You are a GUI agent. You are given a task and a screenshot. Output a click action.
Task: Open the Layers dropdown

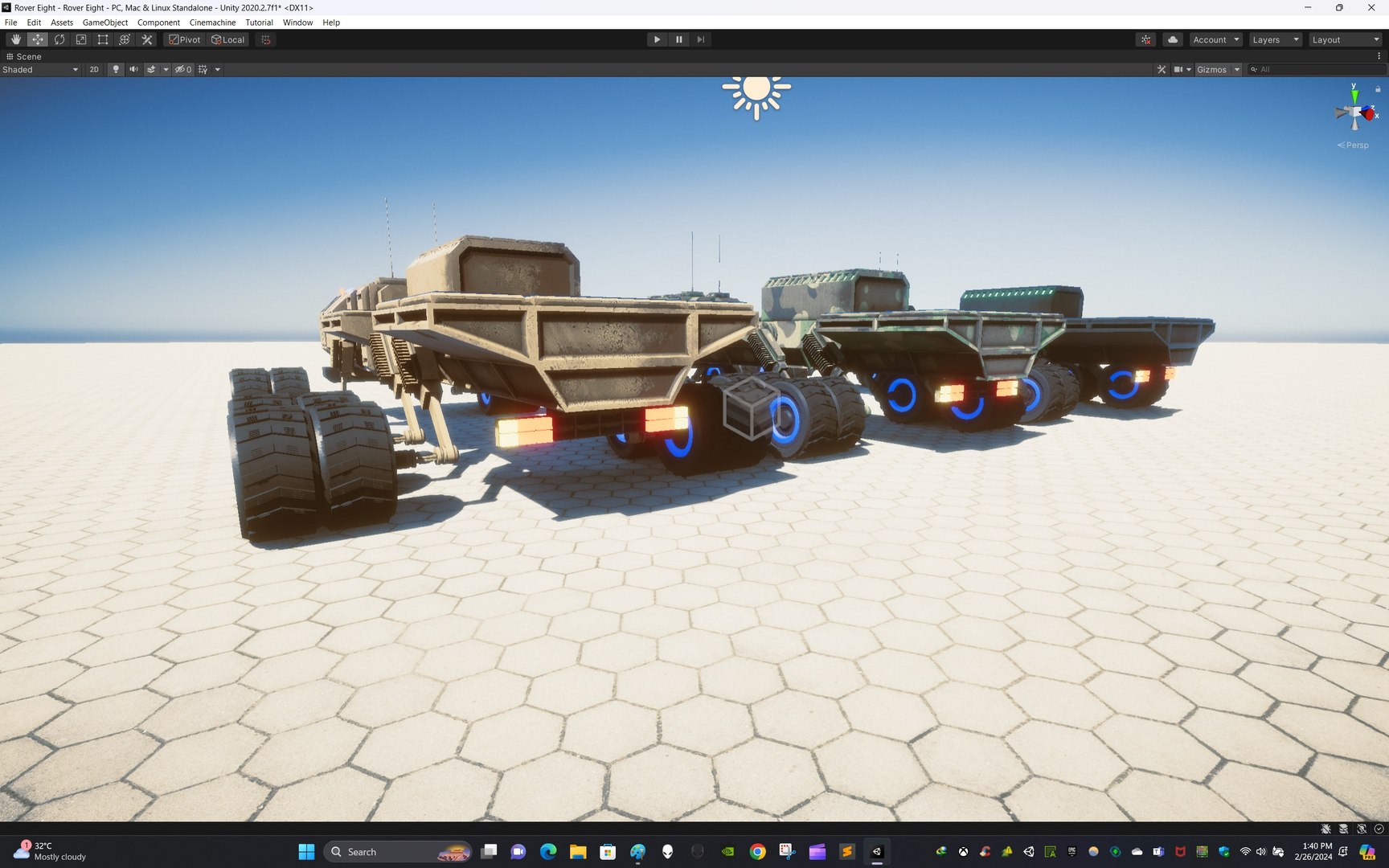click(1275, 39)
